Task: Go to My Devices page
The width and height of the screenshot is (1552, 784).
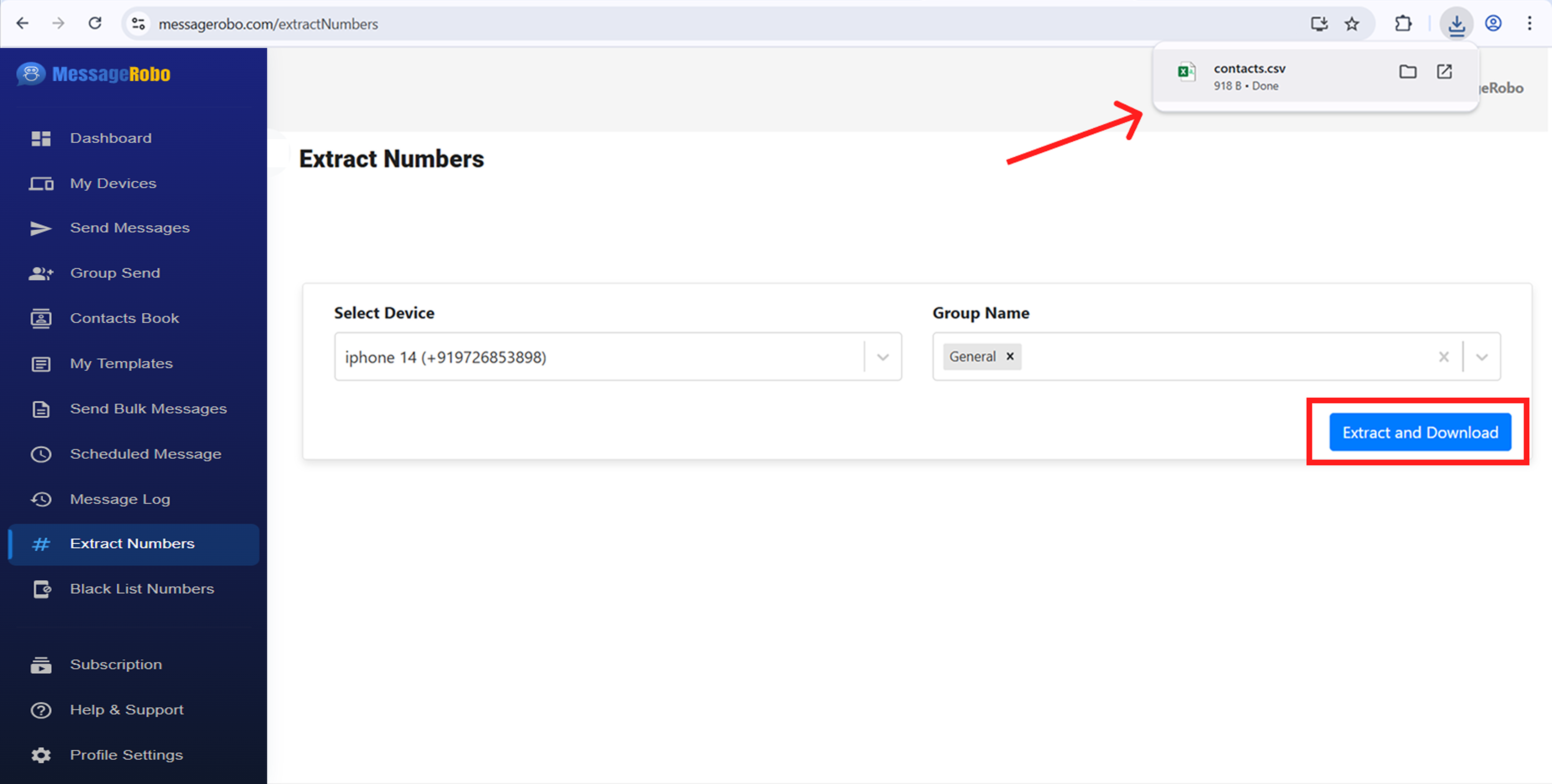Action: coord(113,183)
